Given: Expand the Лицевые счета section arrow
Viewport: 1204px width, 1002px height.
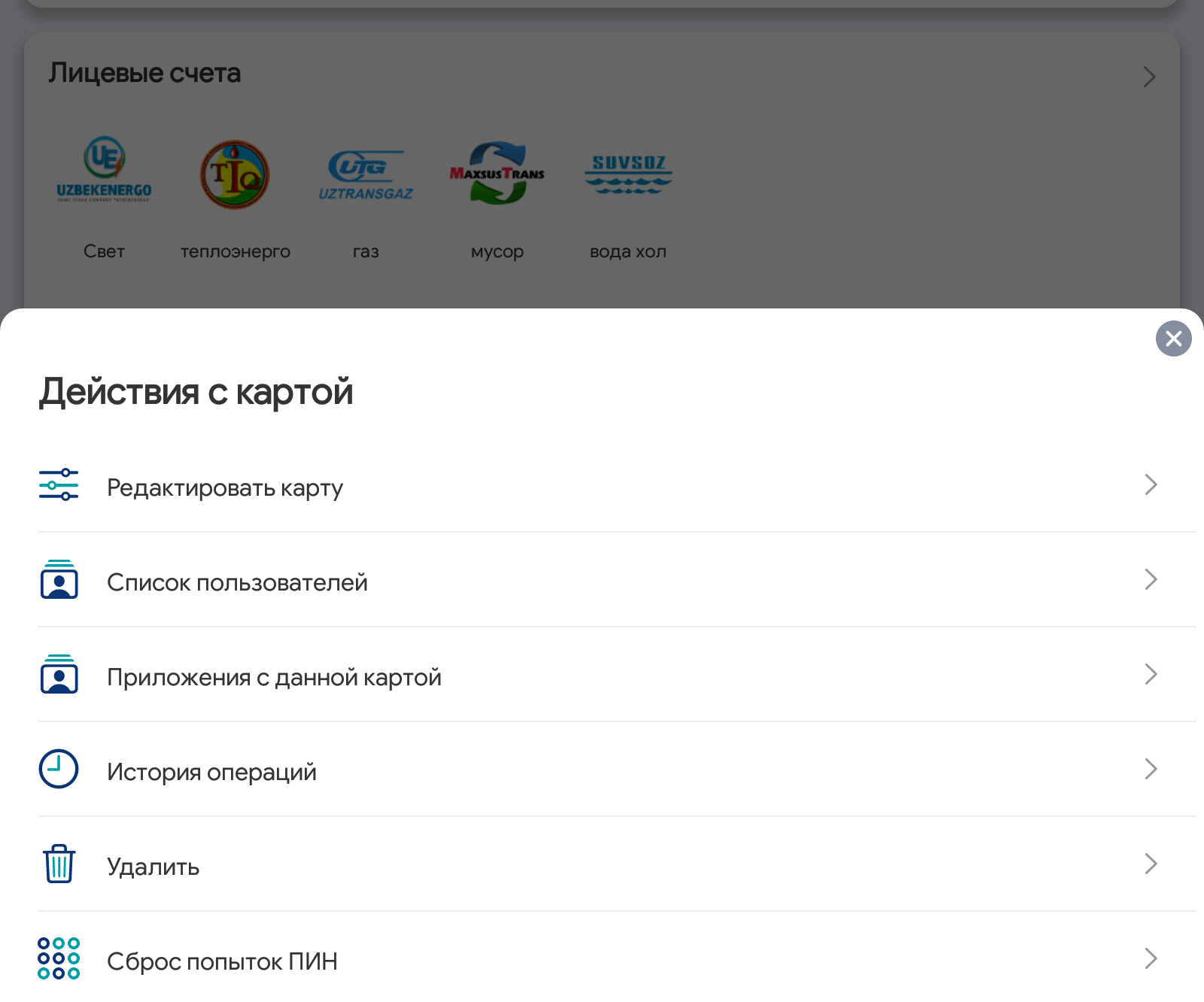Looking at the screenshot, I should [1149, 77].
